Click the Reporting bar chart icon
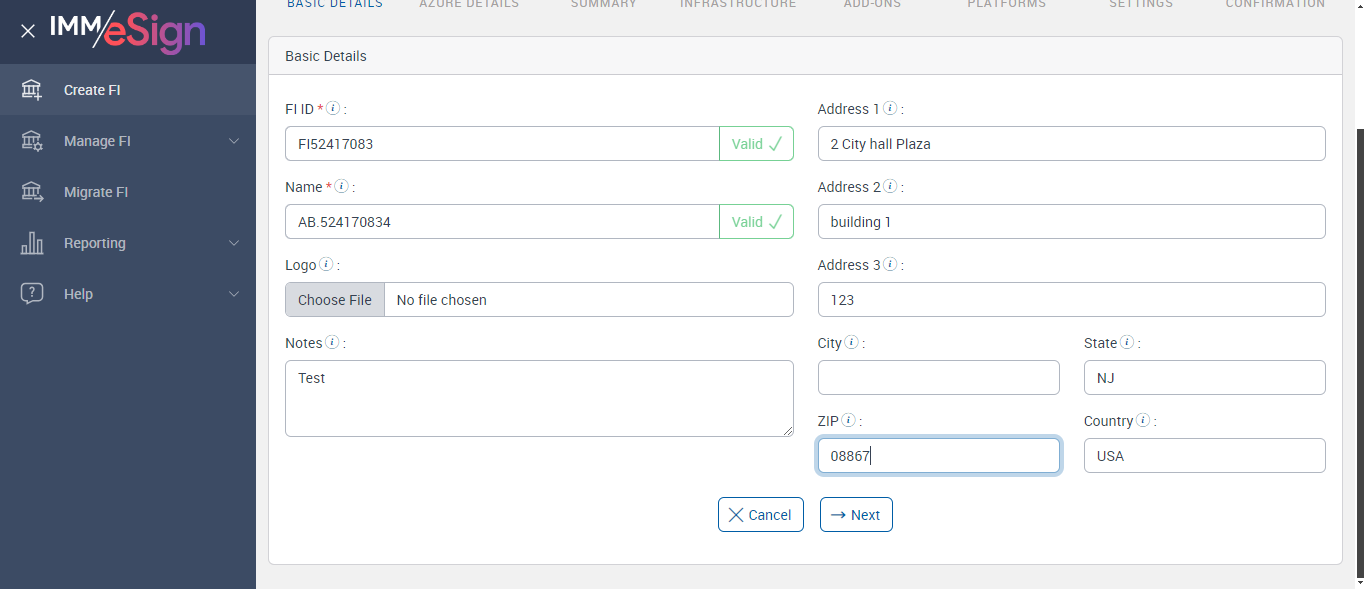Viewport: 1366px width, 589px height. pos(32,243)
